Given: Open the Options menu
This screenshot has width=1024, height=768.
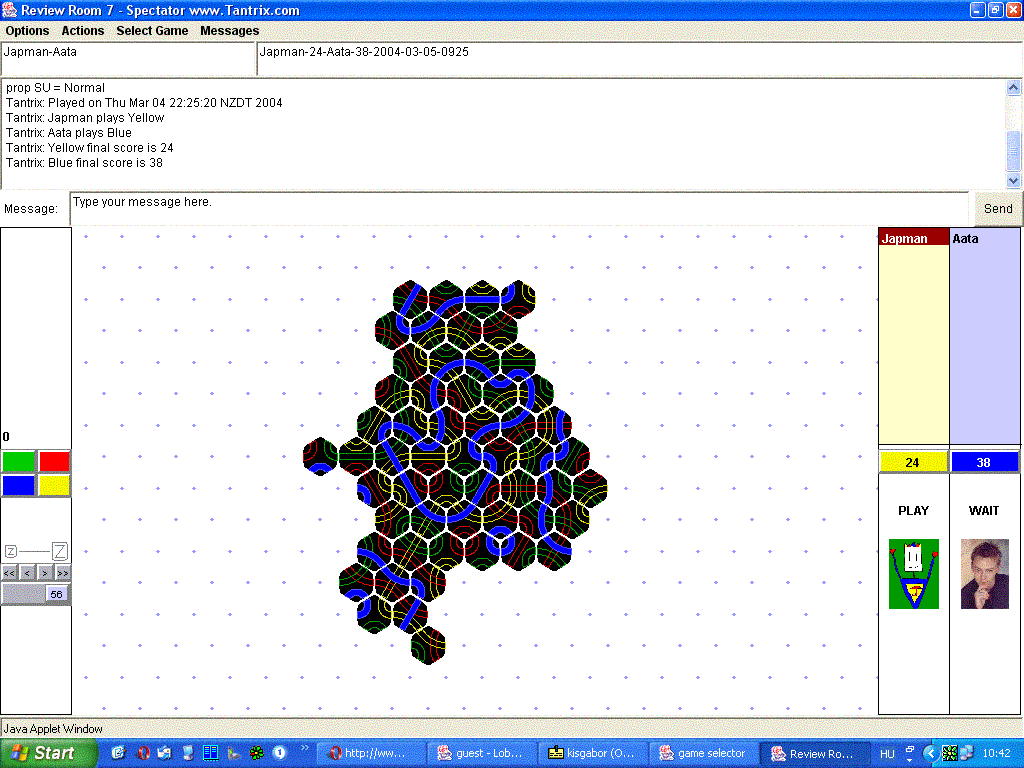Looking at the screenshot, I should [27, 31].
